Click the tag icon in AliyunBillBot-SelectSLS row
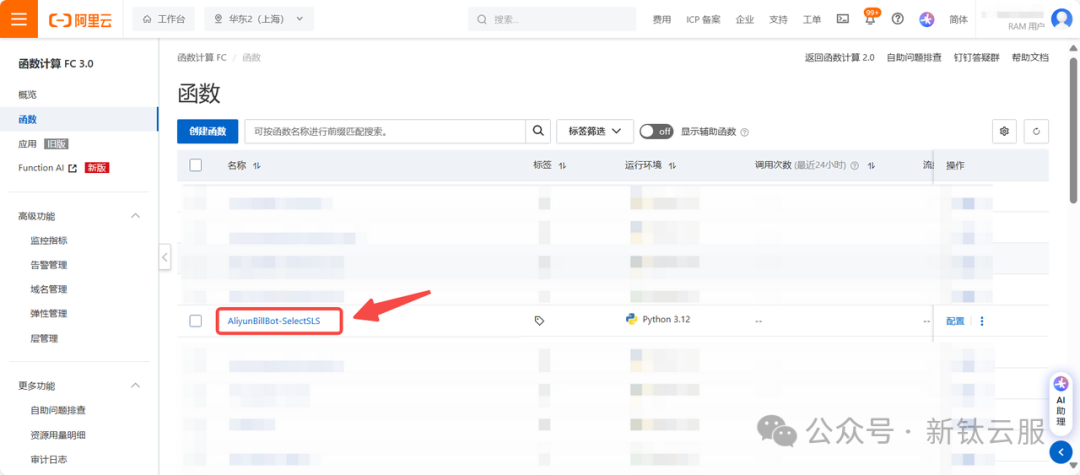Image resolution: width=1080 pixels, height=475 pixels. tap(539, 321)
